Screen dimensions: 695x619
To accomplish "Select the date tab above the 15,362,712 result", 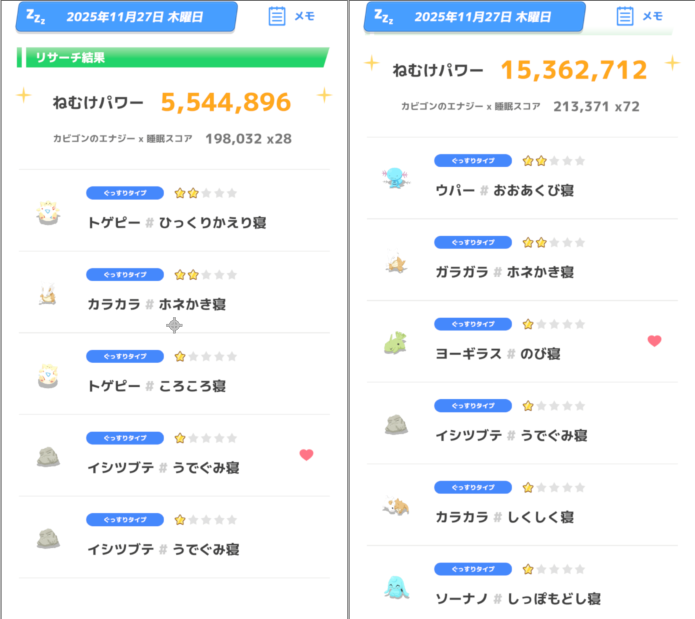I will pos(473,16).
